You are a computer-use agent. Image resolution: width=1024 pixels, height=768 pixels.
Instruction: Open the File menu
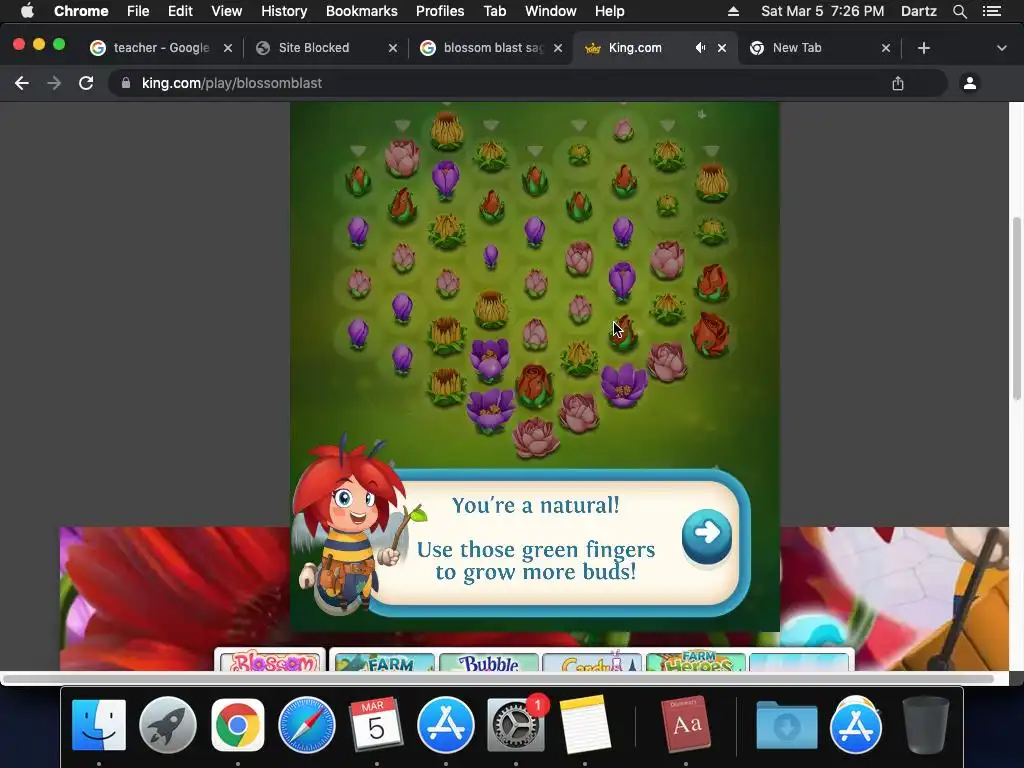tap(138, 11)
